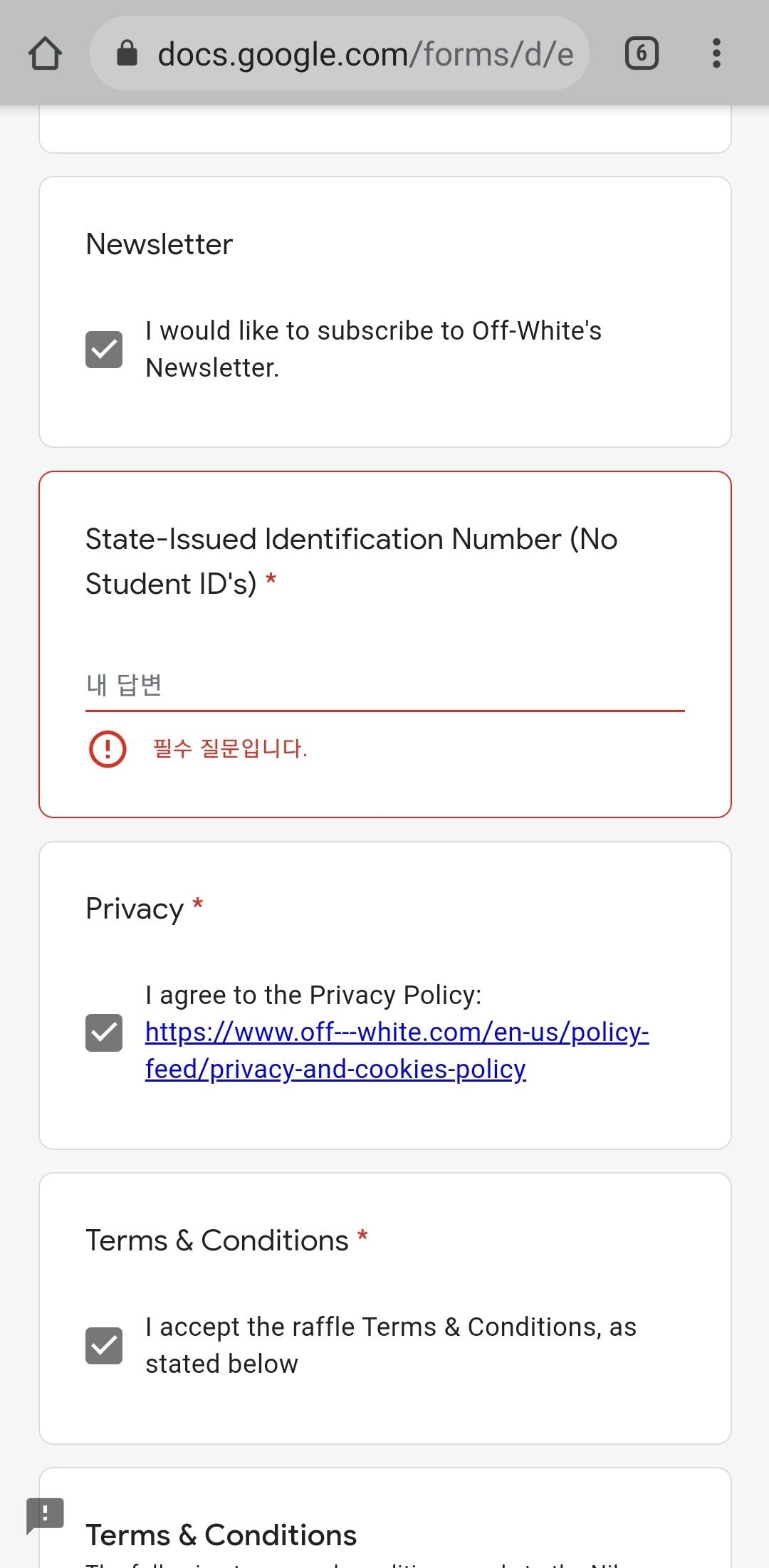Tap the browser home icon
Screen dimensions: 769x1568
pyautogui.click(x=45, y=54)
